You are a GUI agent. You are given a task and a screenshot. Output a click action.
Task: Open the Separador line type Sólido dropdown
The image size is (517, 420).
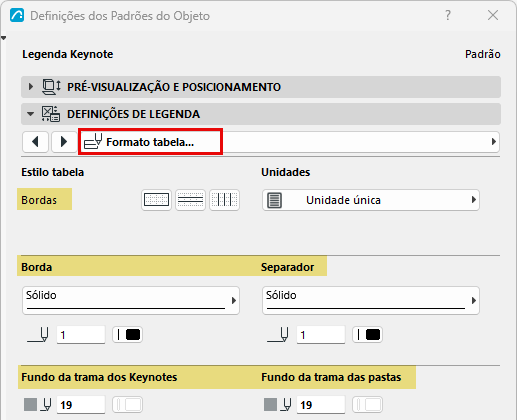371,300
